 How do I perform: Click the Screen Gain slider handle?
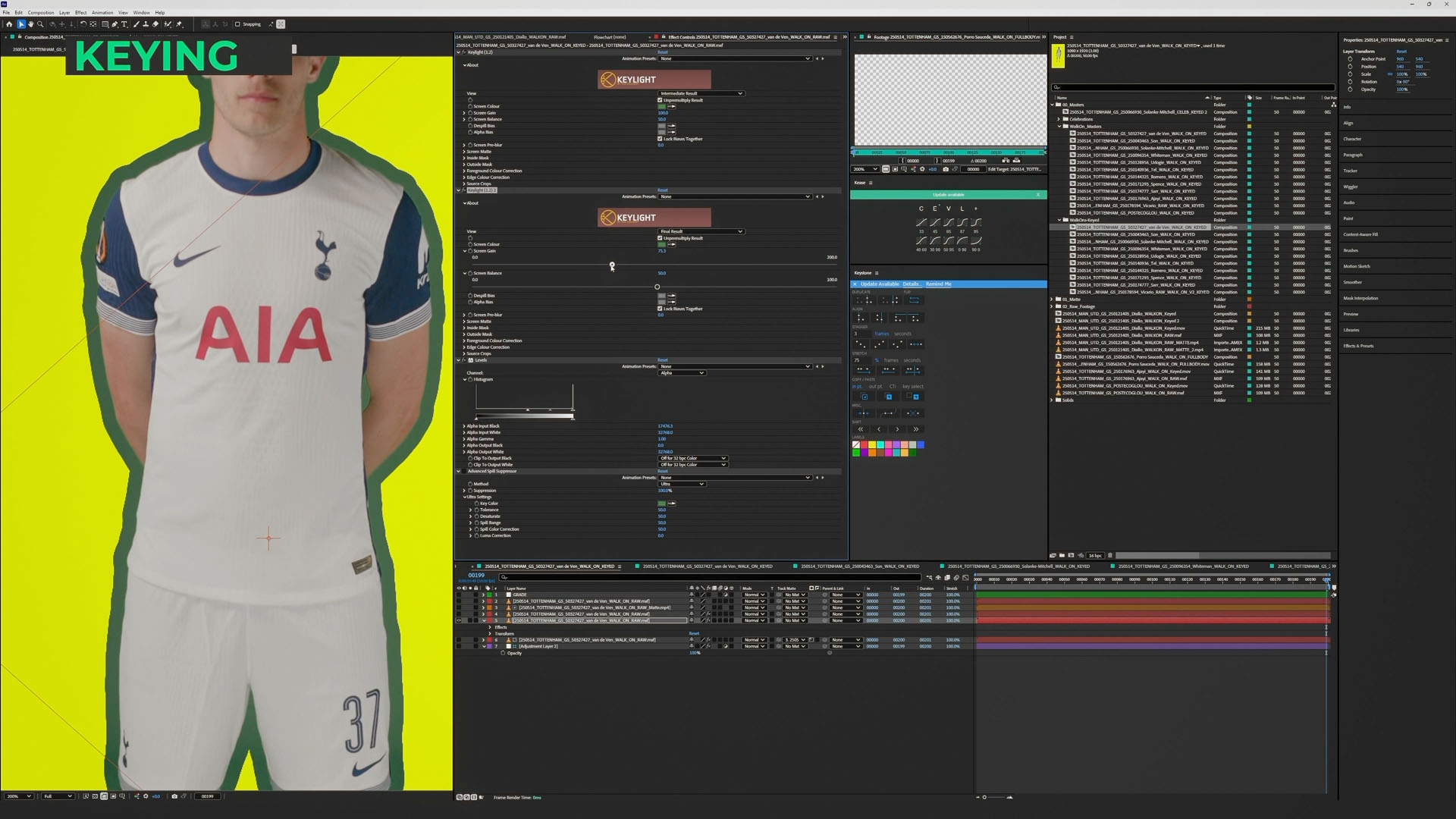(x=612, y=265)
